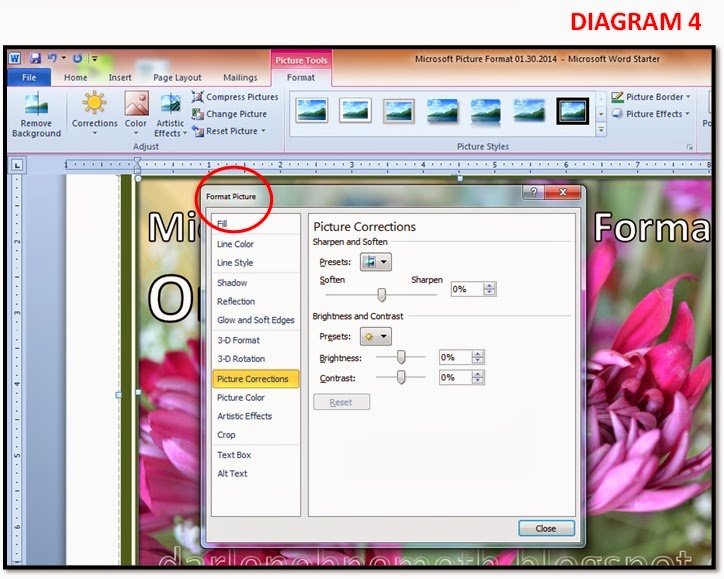Viewport: 724px width, 579px height.
Task: Select Crop category
Action: click(x=255, y=435)
